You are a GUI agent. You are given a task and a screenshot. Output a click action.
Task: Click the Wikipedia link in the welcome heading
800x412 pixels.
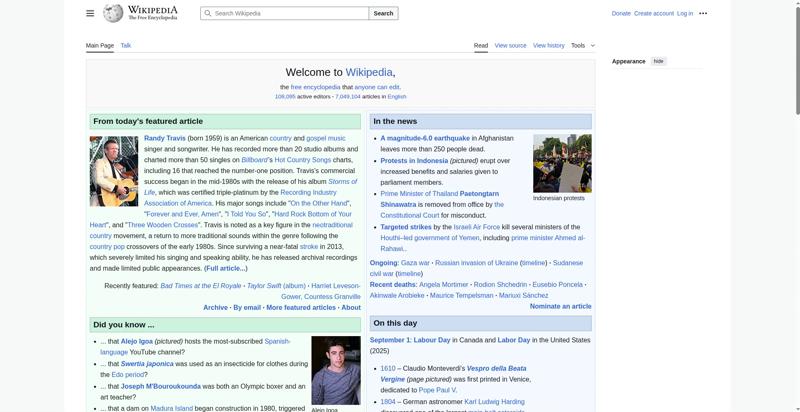point(369,72)
